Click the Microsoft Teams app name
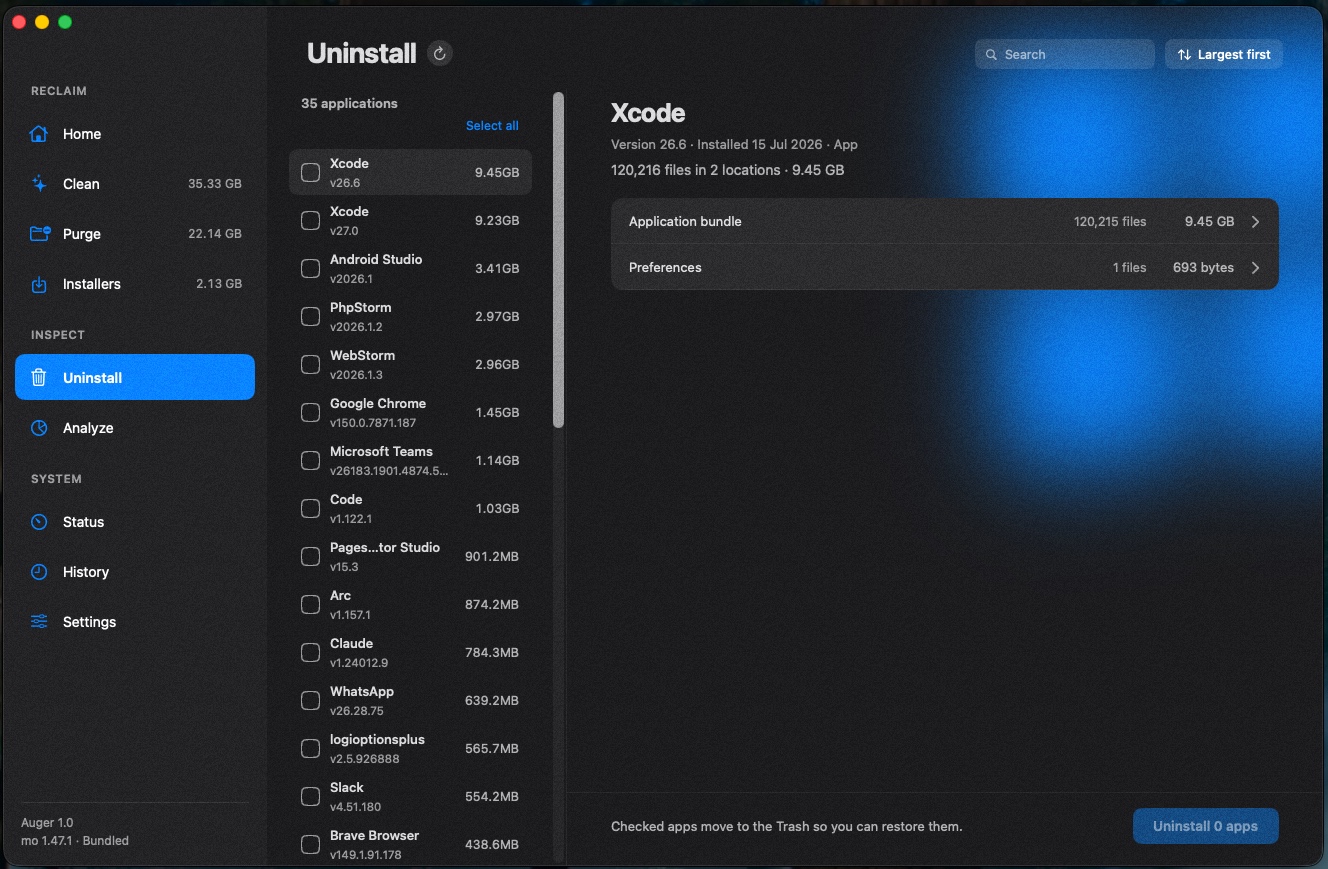This screenshot has width=1328, height=869. click(381, 451)
